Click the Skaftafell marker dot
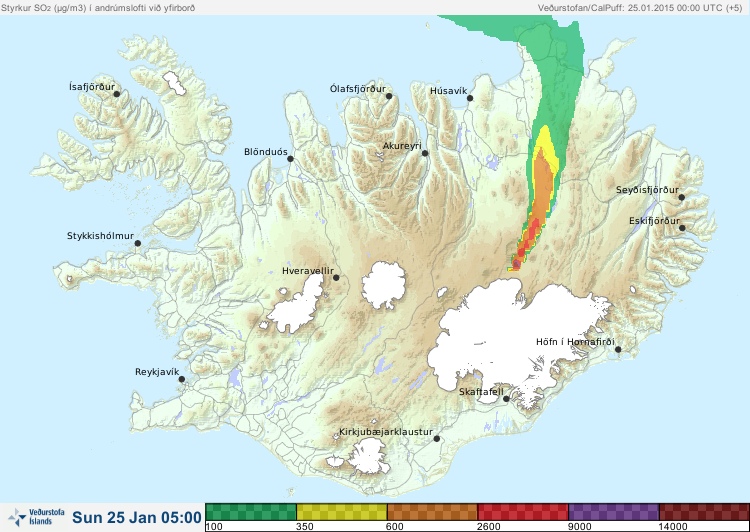Screen dimensions: 750x532 pos(506,399)
